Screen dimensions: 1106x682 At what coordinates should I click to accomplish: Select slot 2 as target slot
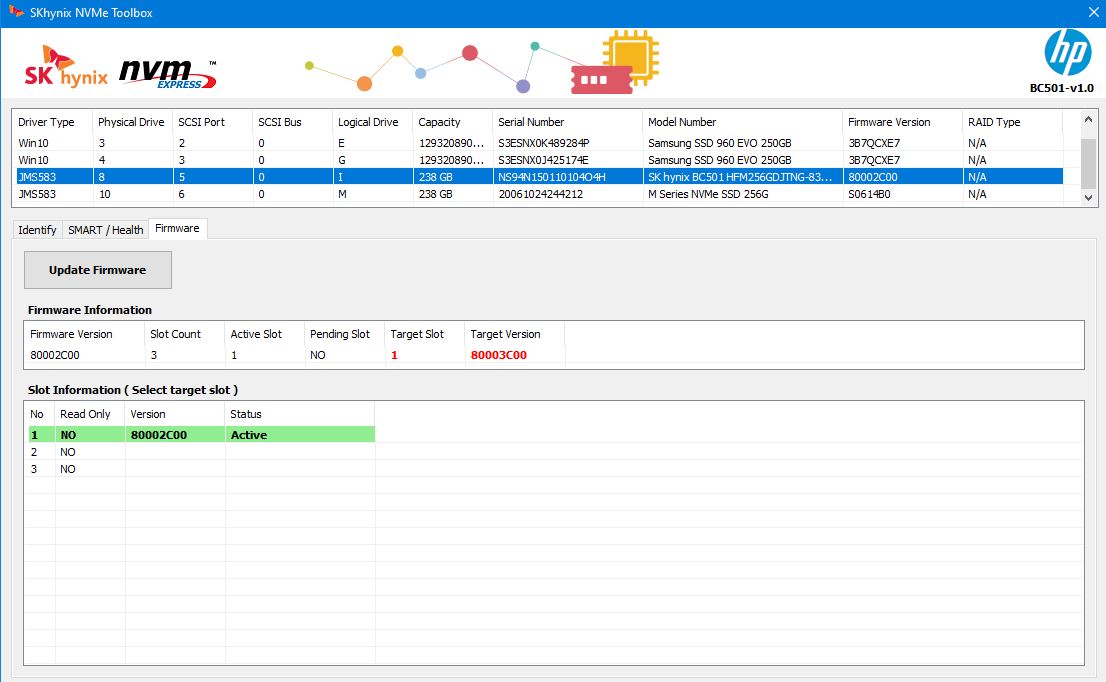click(x=201, y=452)
